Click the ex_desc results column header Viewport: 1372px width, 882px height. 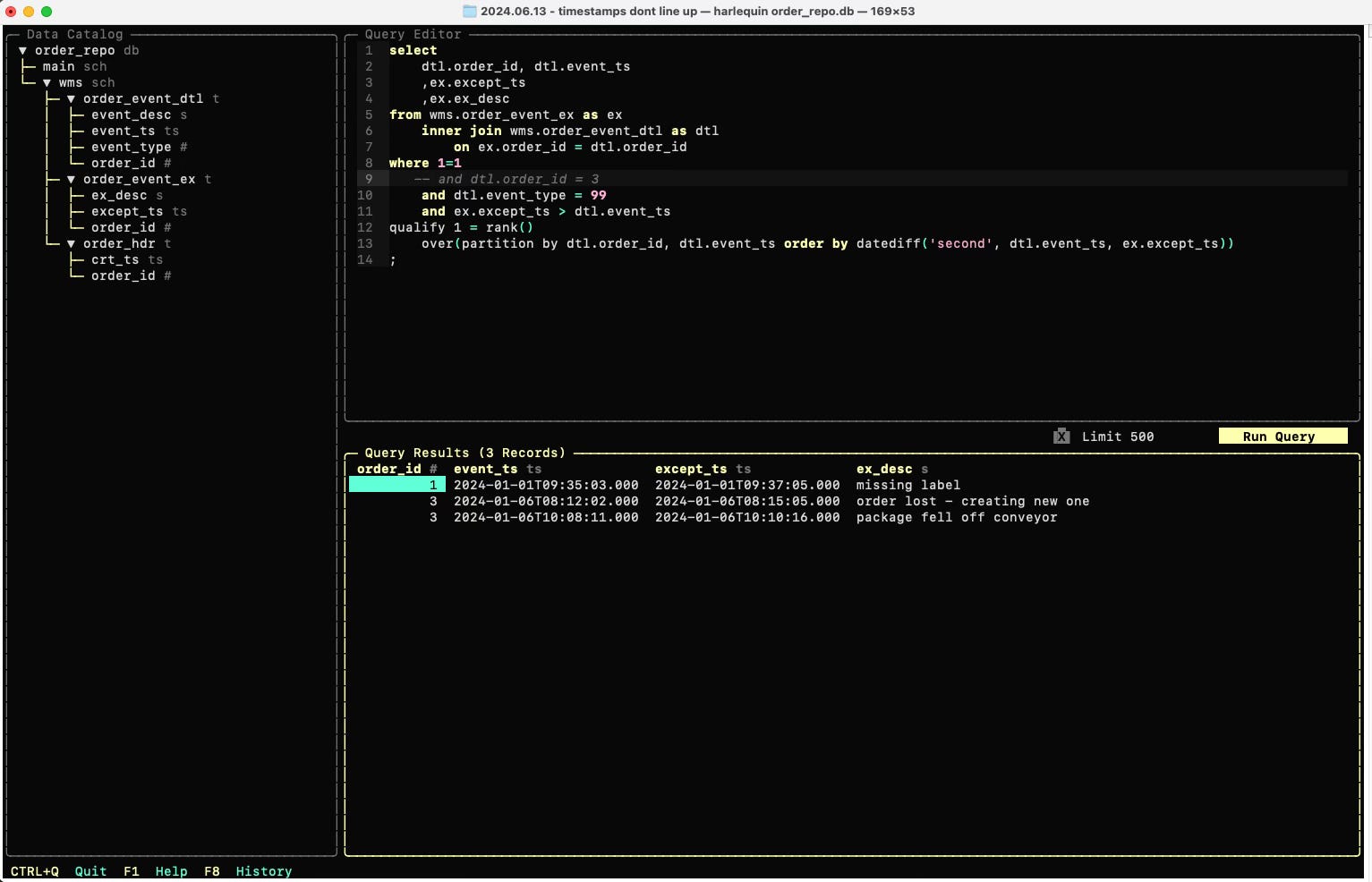pos(892,470)
